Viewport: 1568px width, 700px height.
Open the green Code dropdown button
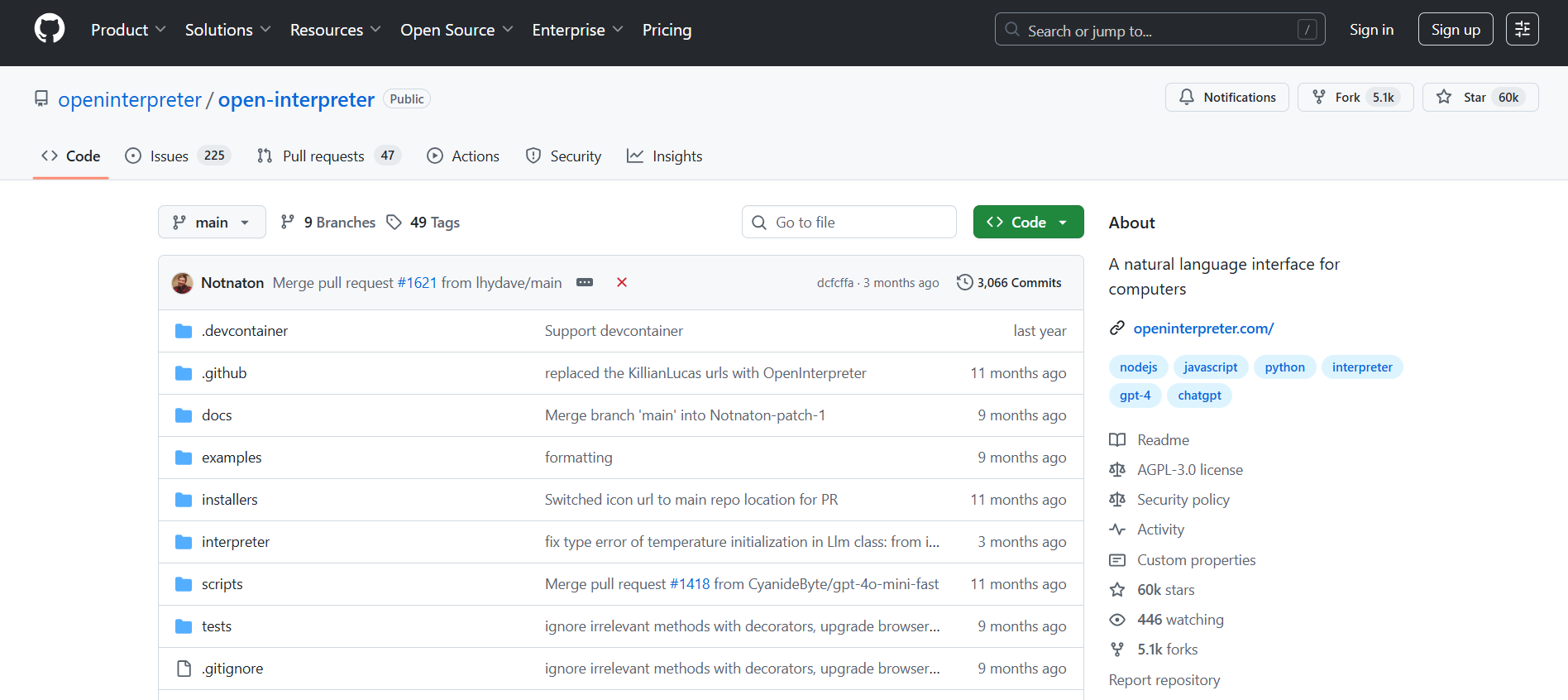tap(1028, 222)
